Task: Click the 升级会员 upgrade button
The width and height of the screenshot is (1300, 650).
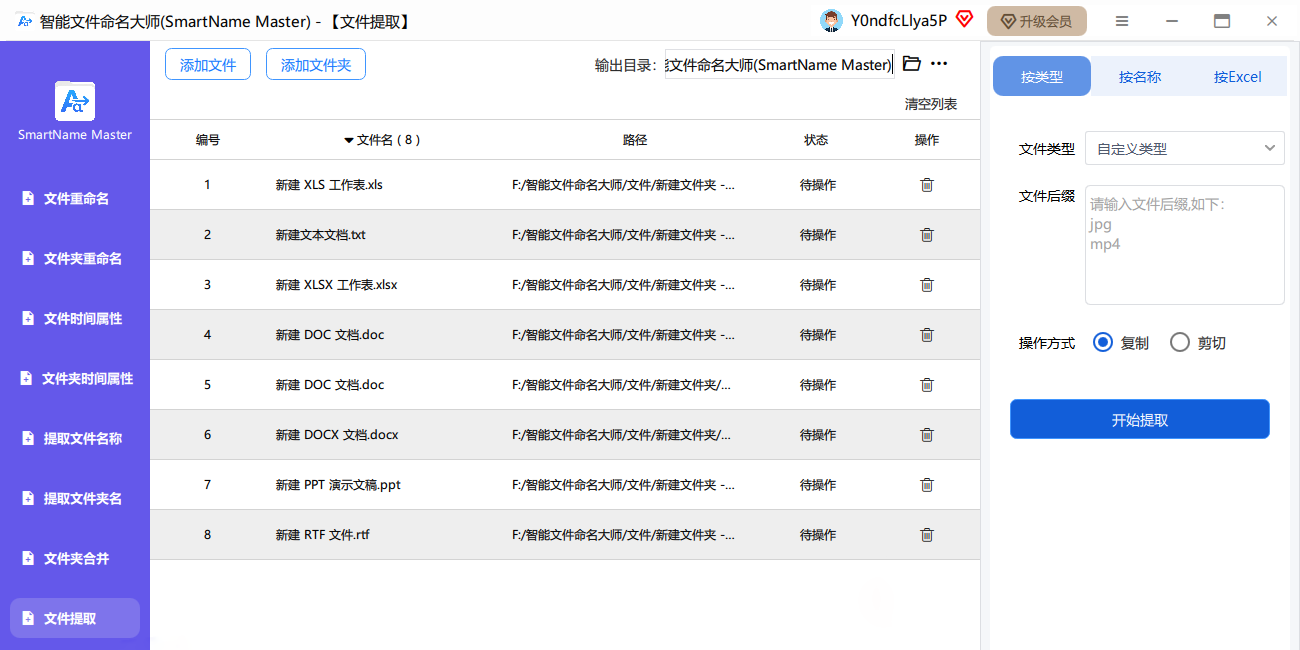Action: pos(1036,21)
